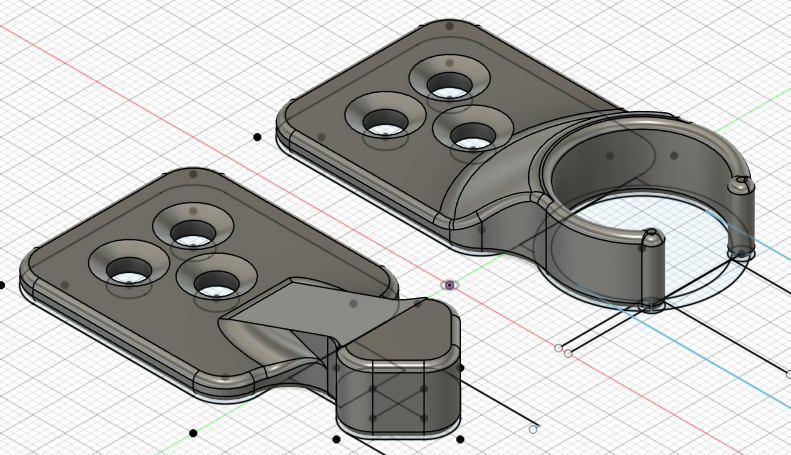Select the top countersunk hole on ring bracket
Viewport: 791px width, 455px height.
450,79
